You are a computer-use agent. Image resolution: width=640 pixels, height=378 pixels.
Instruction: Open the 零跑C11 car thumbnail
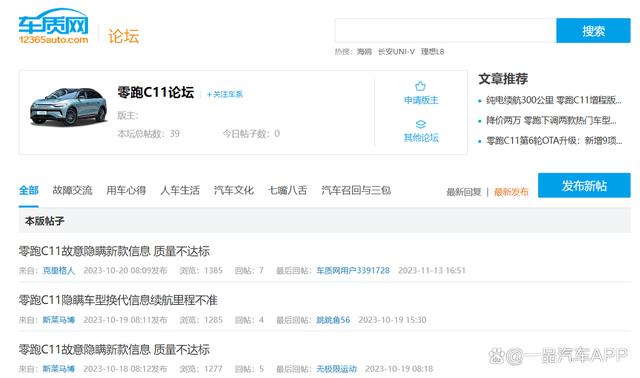[69, 106]
